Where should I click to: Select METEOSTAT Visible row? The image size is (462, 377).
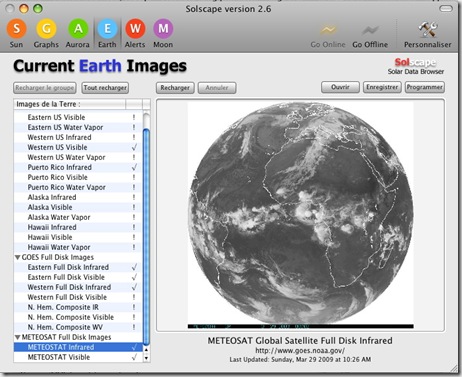(78, 357)
